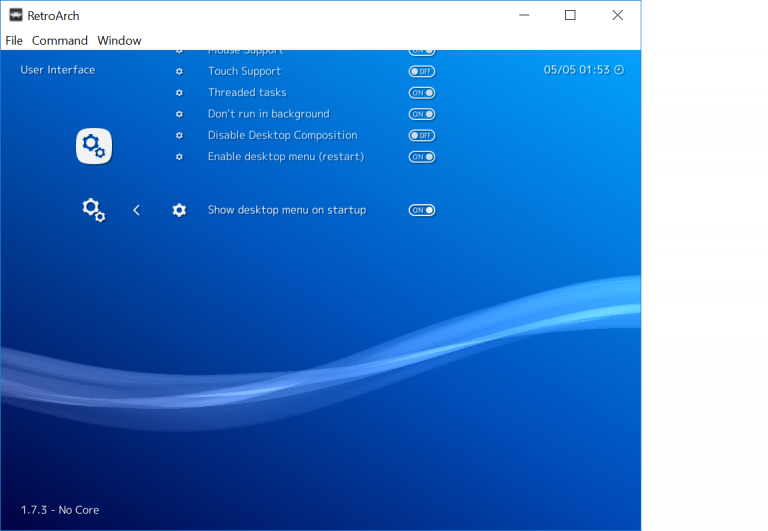
Task: Click the RetroArch title bar app icon
Action: pyautogui.click(x=16, y=15)
